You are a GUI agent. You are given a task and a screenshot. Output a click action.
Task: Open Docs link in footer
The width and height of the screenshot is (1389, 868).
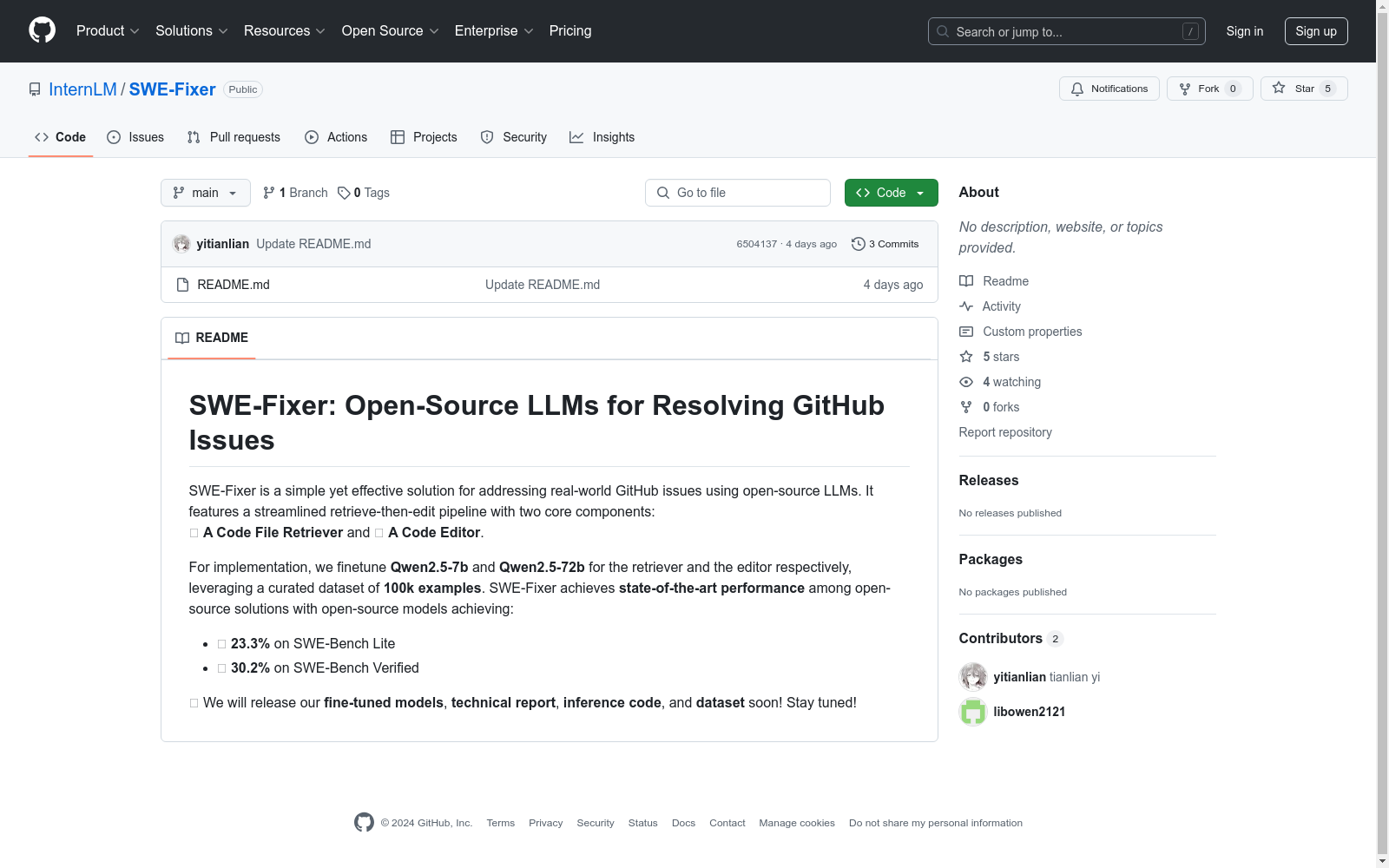[684, 823]
